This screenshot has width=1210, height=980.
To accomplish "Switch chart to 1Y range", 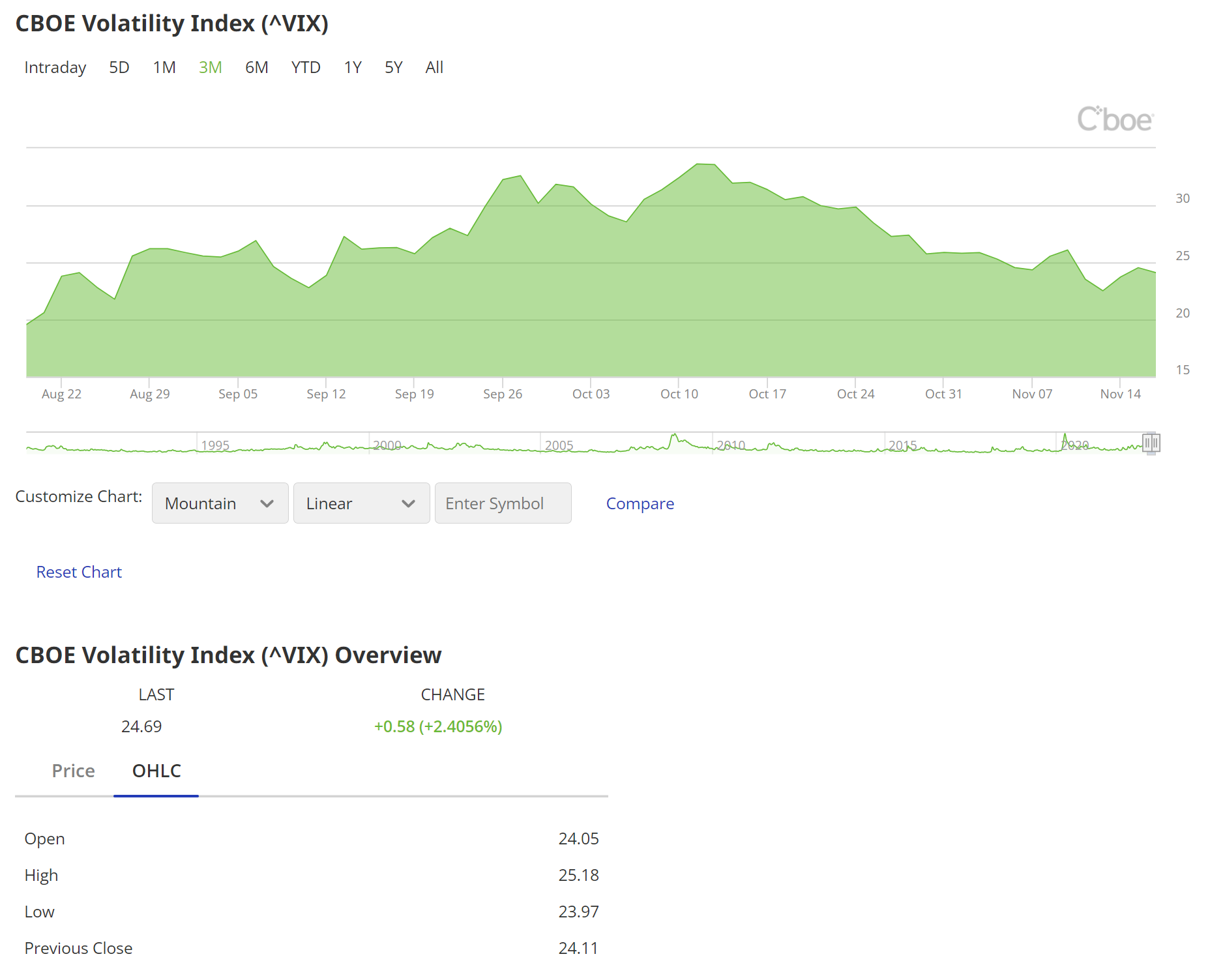I will (x=353, y=67).
